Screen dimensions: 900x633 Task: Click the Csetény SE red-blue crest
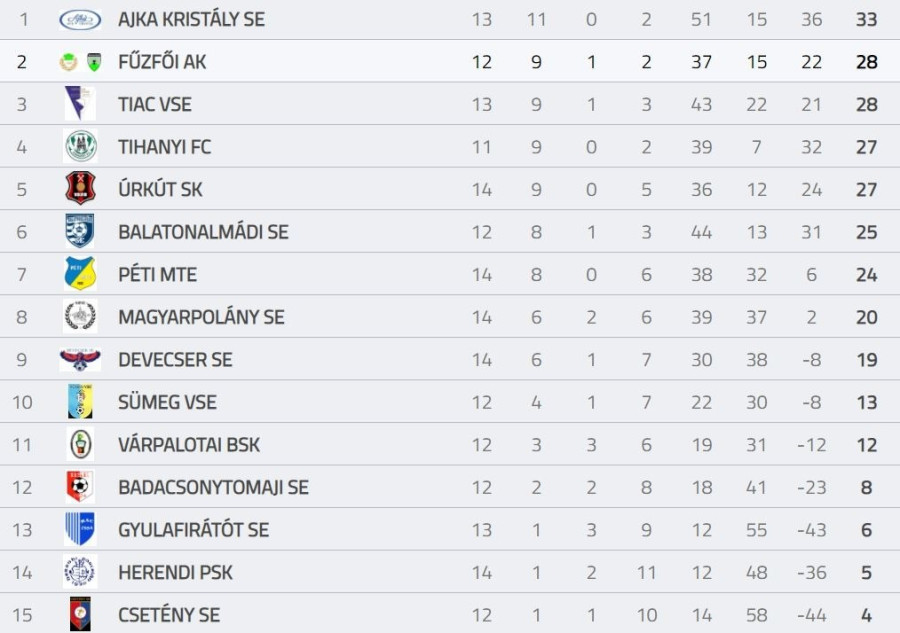(80, 614)
